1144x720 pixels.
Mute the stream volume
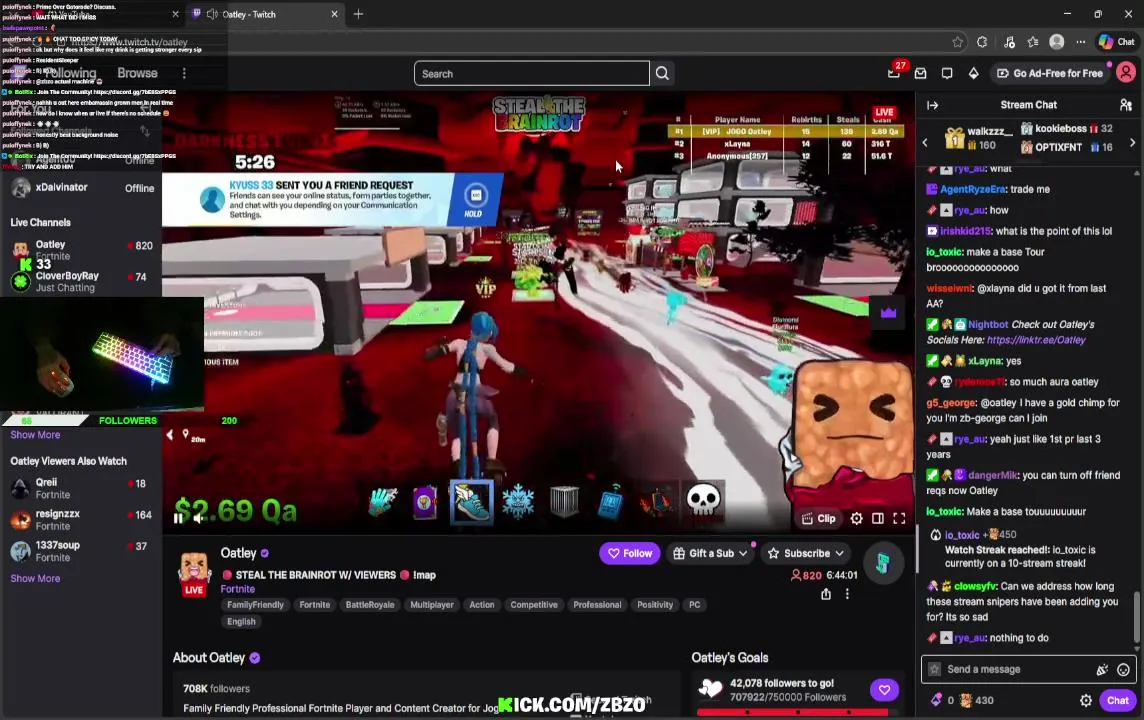point(198,518)
